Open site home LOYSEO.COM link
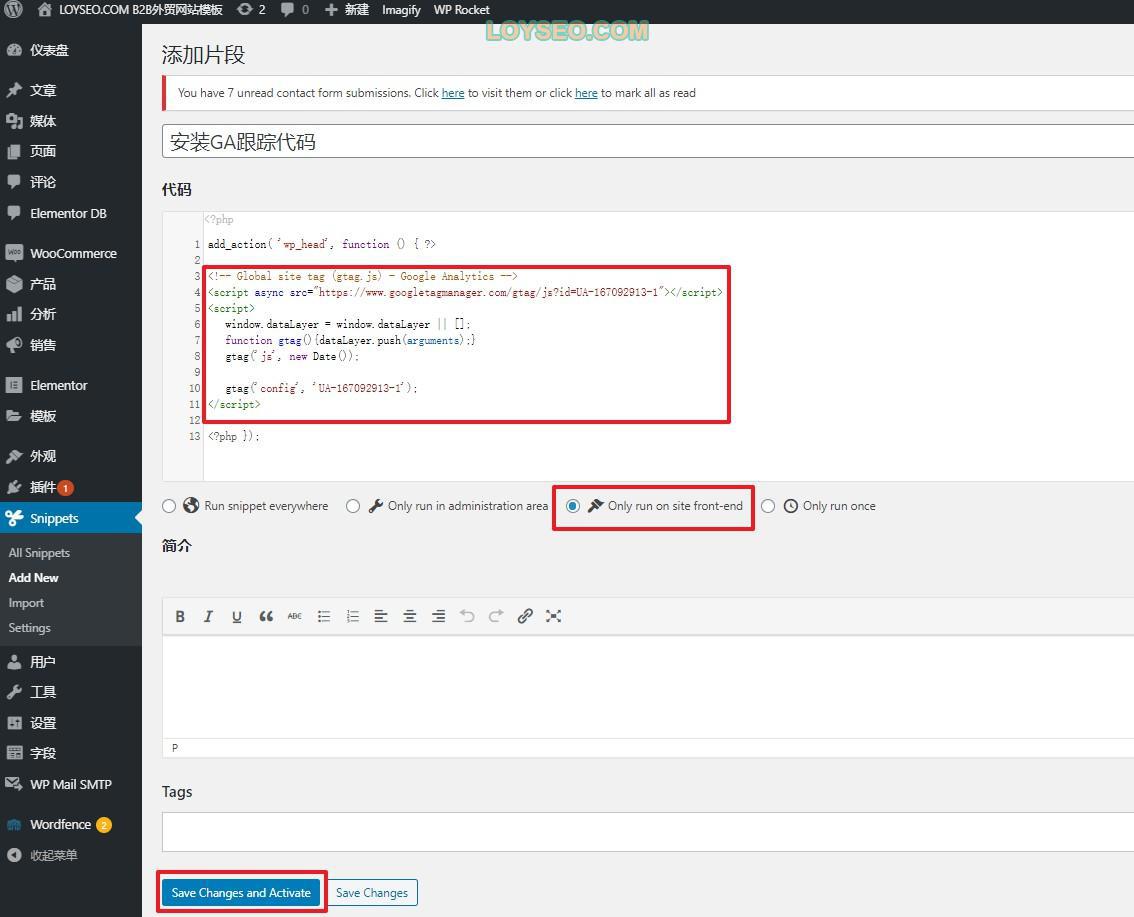 point(130,9)
